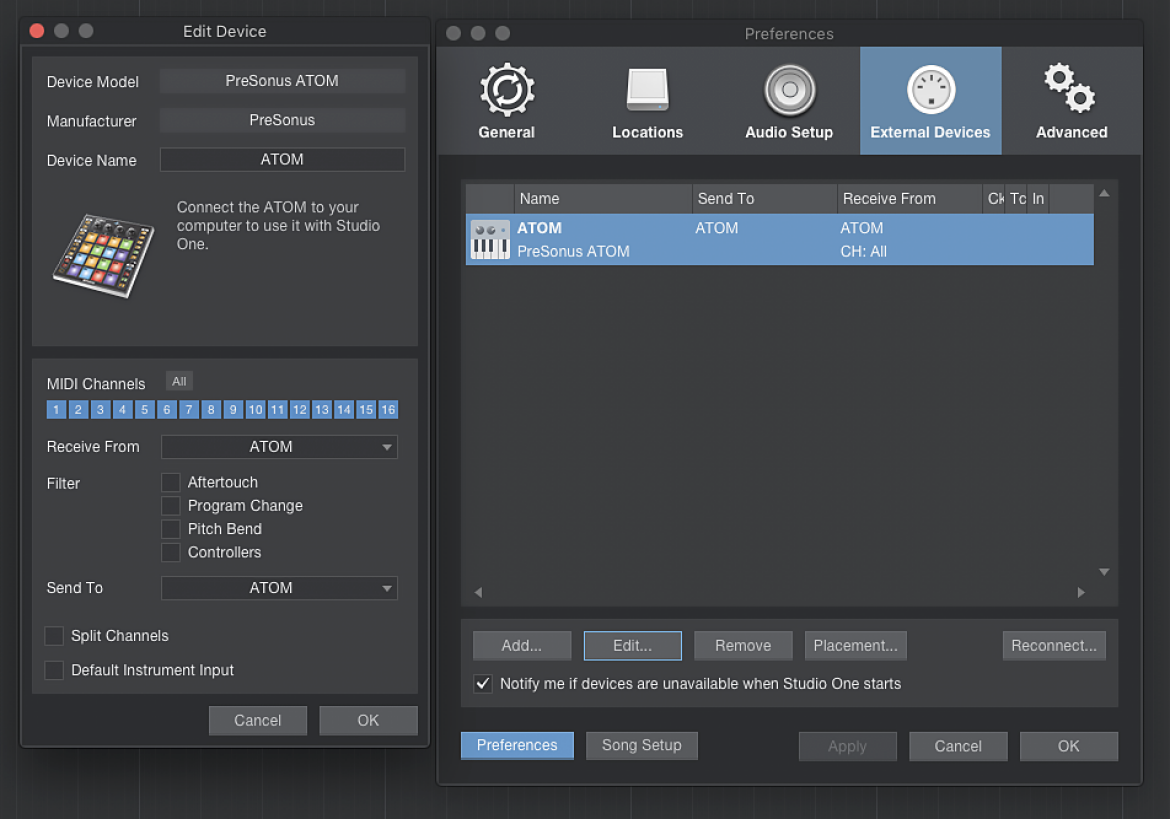Open the General preferences icon

pyautogui.click(x=507, y=90)
